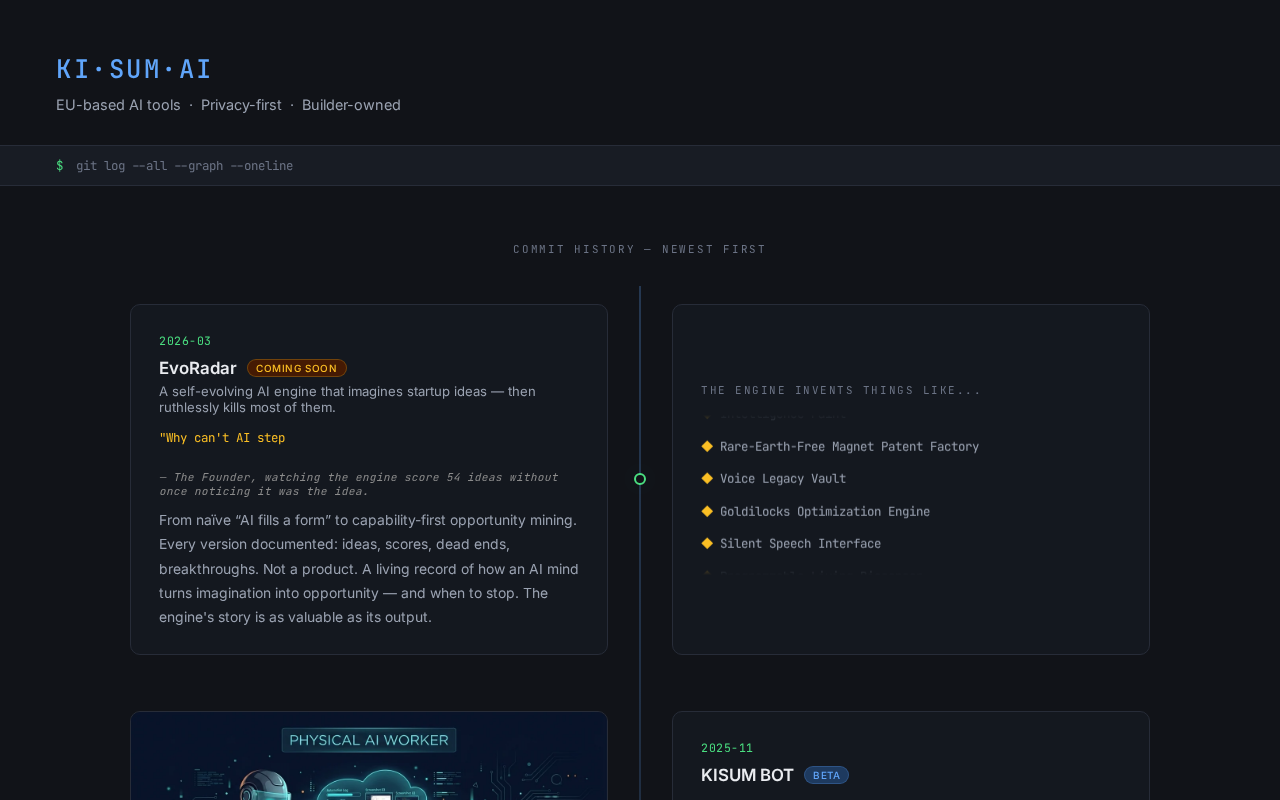This screenshot has width=1280, height=800.
Task: Click the KI·SUM·AI logo heading
Action: click(134, 69)
